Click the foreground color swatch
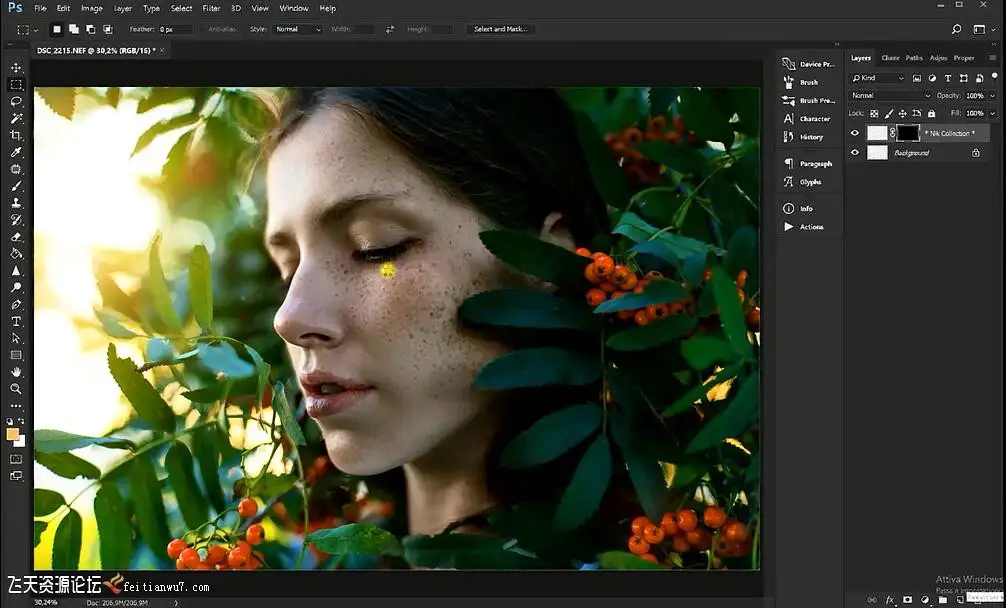The width and height of the screenshot is (1006, 608). pos(13,434)
